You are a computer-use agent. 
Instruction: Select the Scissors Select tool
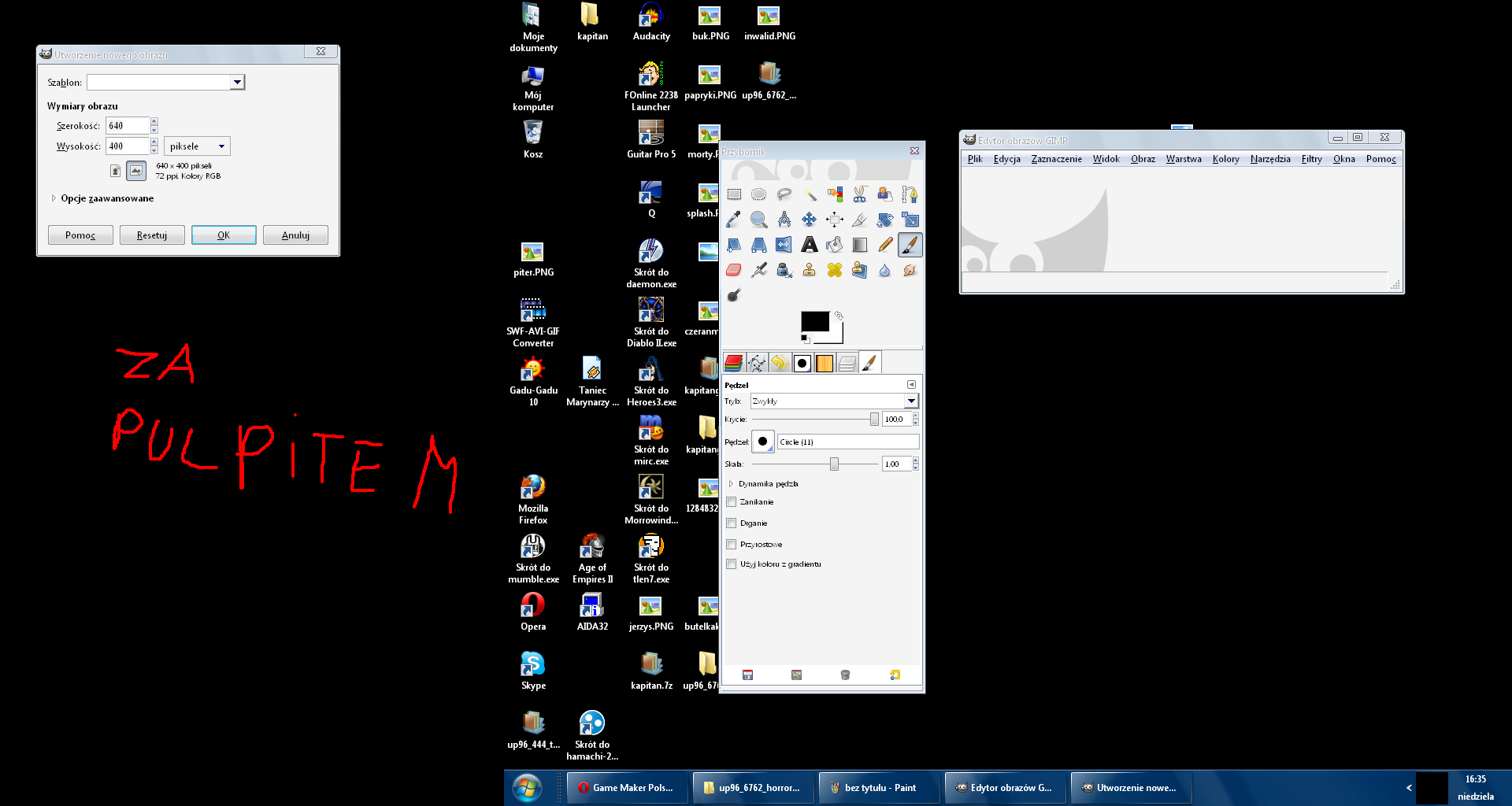click(x=860, y=194)
